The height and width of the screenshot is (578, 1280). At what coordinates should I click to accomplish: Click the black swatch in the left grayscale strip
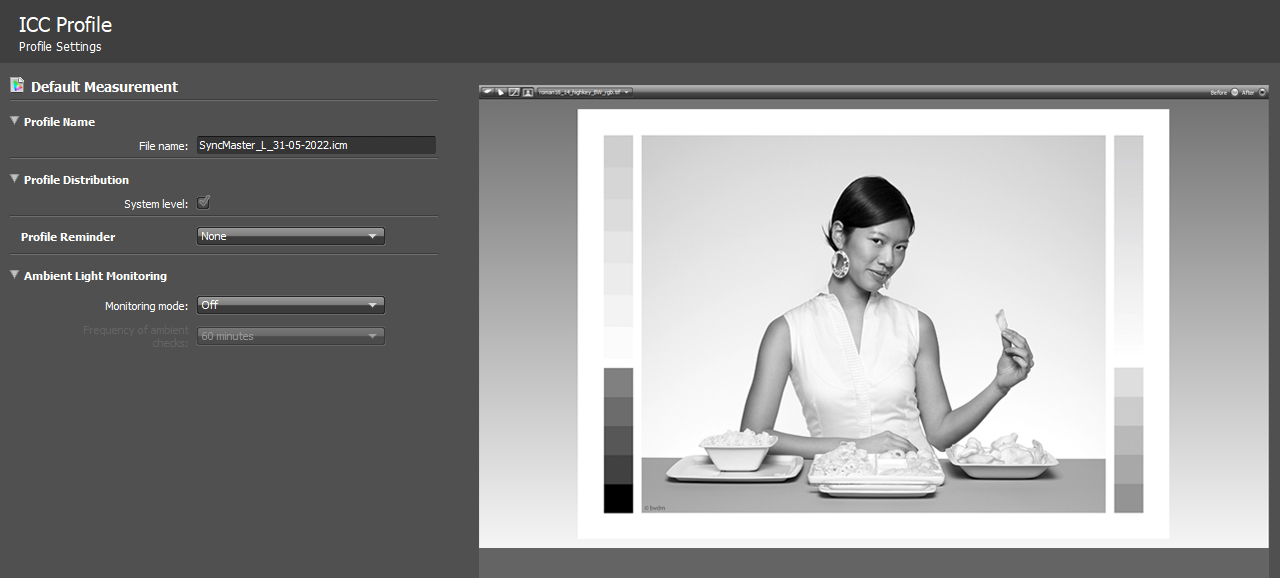point(618,498)
